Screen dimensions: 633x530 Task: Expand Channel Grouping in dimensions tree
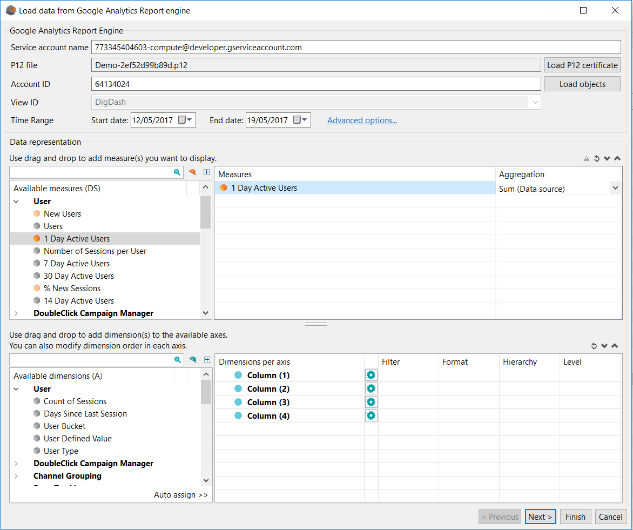coord(16,476)
